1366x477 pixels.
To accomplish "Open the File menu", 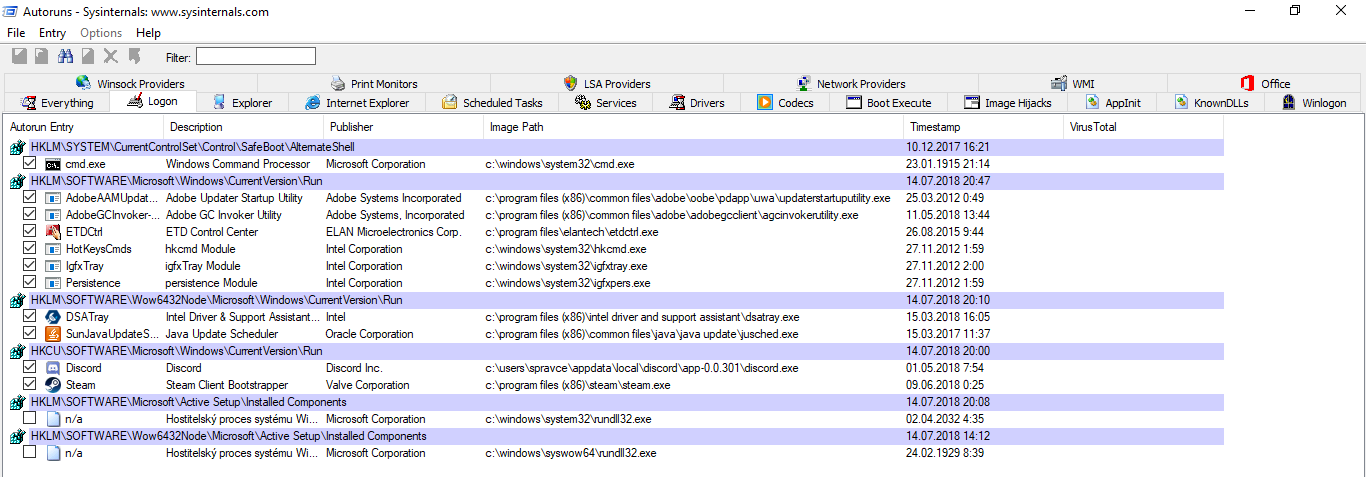I will click(x=16, y=33).
